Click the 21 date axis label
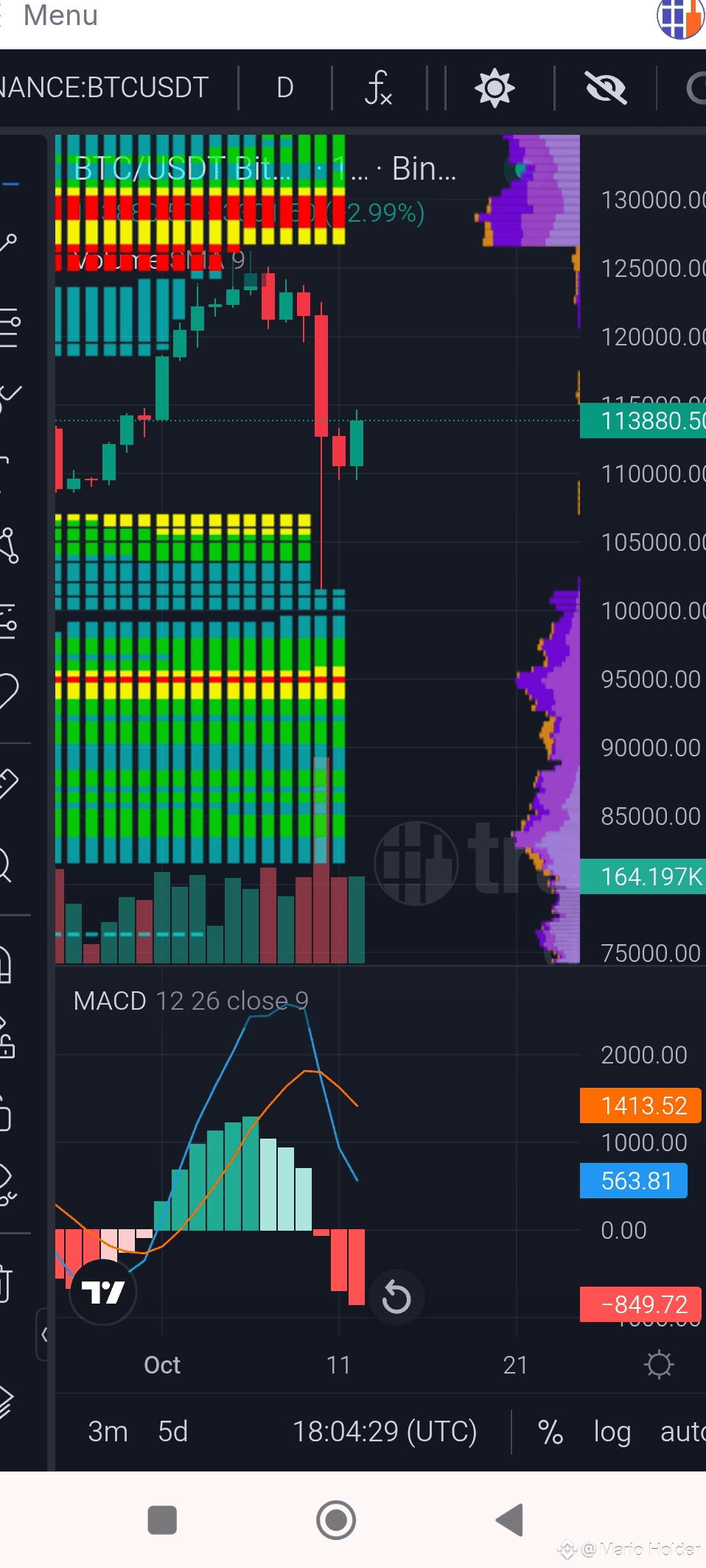Viewport: 706px width, 1568px height. (515, 1365)
